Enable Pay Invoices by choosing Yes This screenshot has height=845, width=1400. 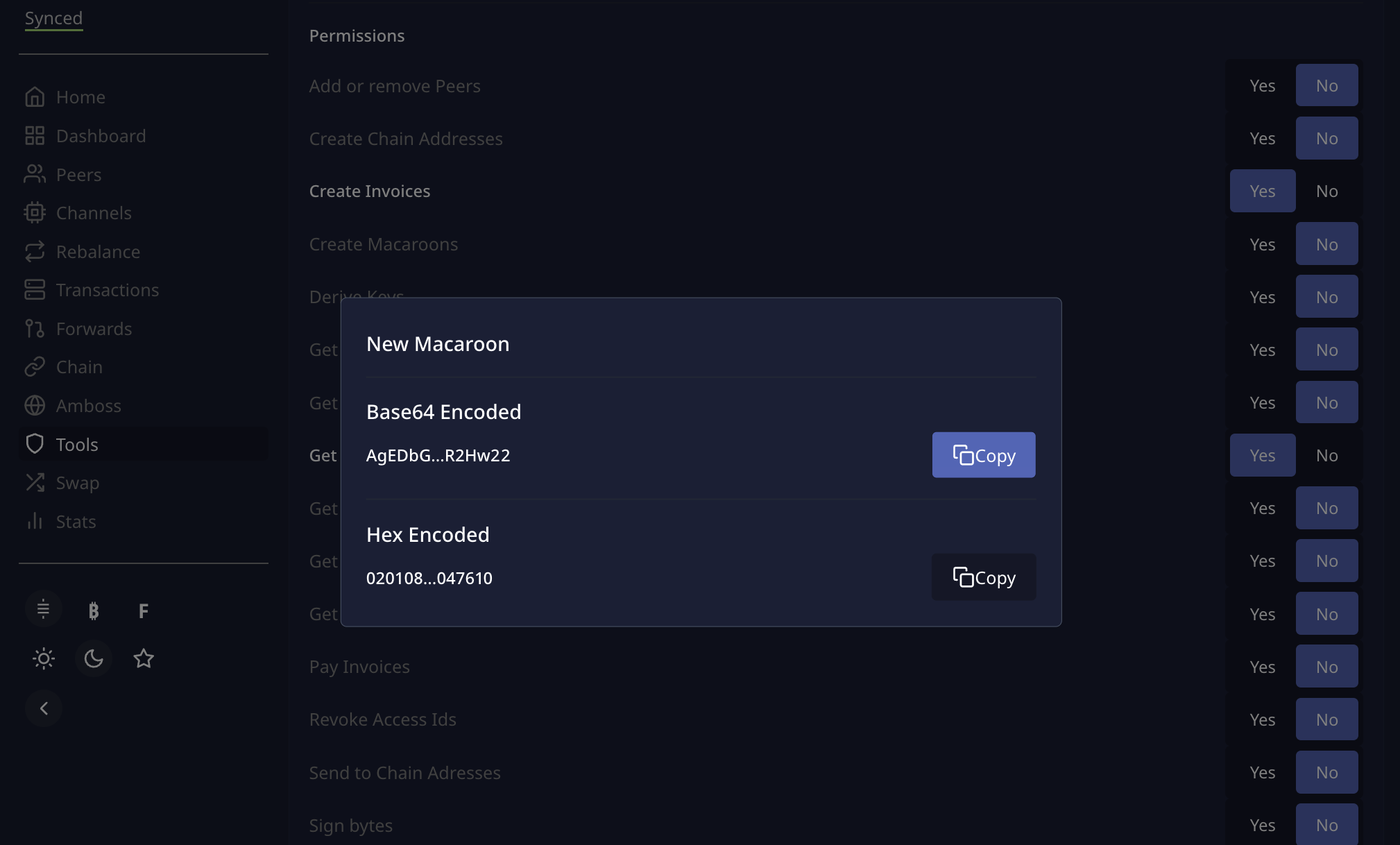pos(1263,667)
